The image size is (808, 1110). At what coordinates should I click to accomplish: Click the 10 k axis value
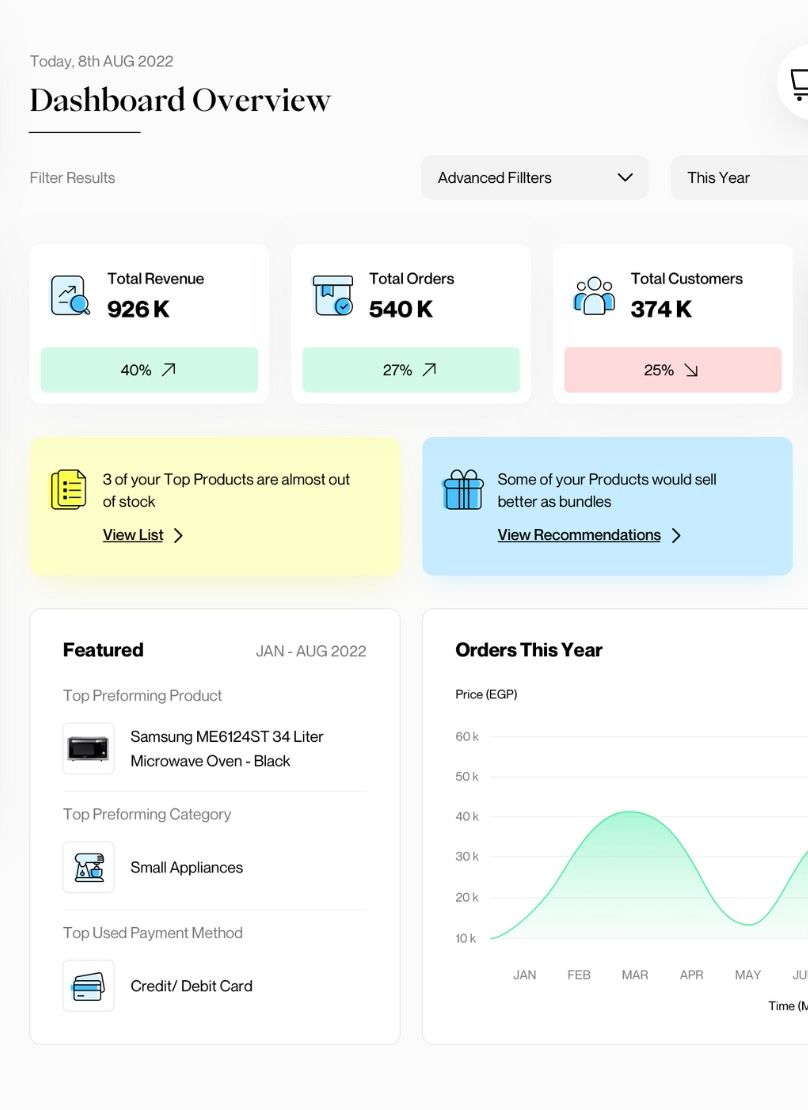click(x=466, y=939)
